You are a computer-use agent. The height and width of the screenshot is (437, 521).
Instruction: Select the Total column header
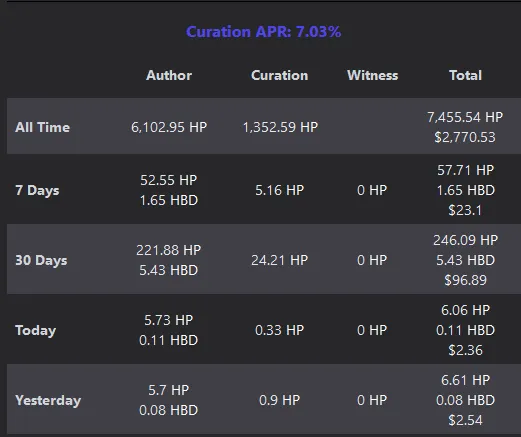coord(465,75)
